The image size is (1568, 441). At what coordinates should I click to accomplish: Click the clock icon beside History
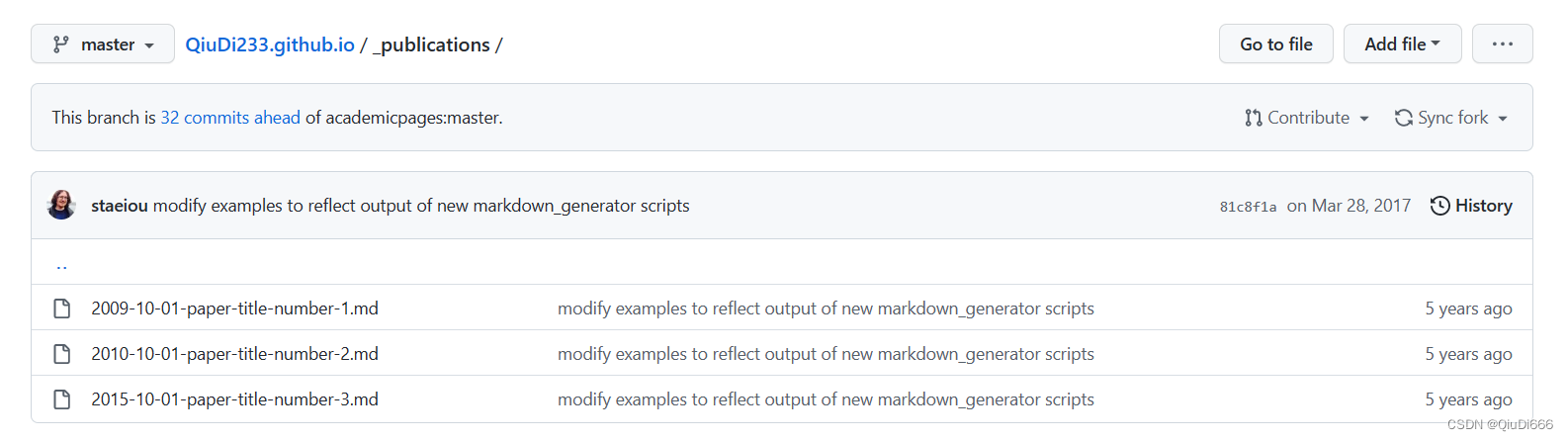(1440, 206)
